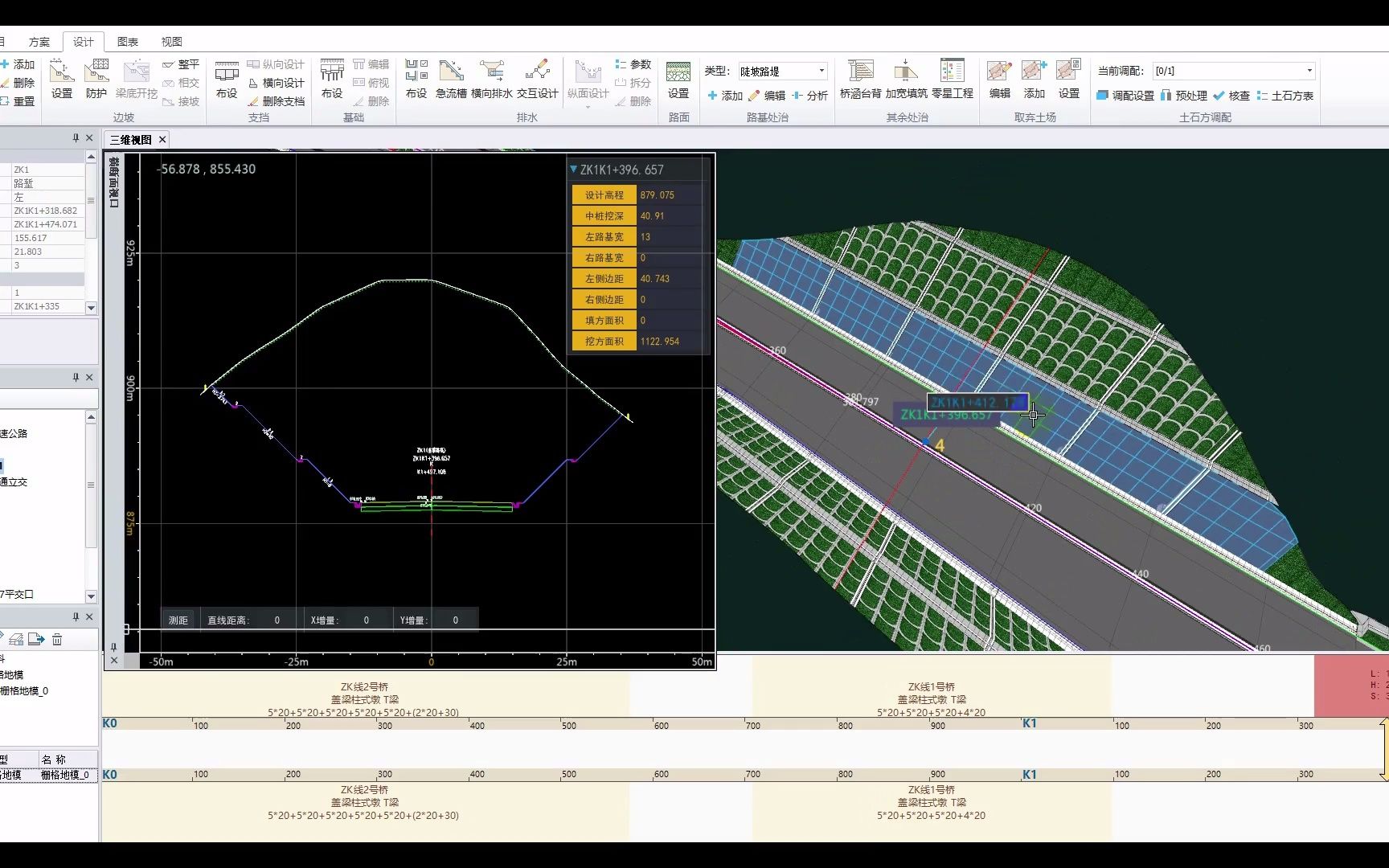Open the 零星工程 tool
This screenshot has height=868, width=1389.
click(x=953, y=80)
